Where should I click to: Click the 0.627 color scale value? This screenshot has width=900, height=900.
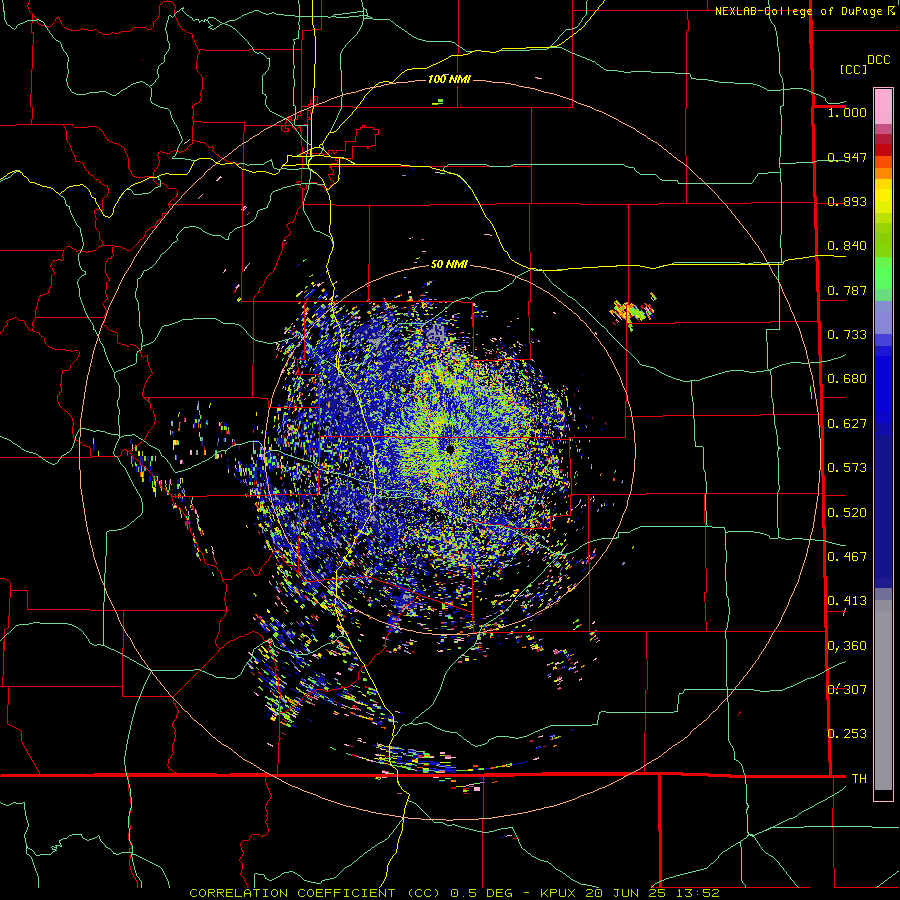coord(847,424)
